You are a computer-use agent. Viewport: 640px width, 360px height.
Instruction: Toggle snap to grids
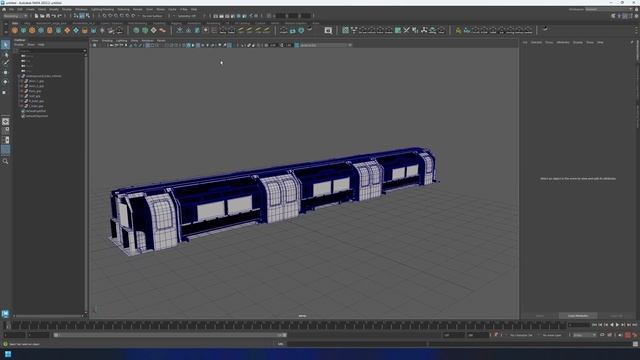coord(104,16)
